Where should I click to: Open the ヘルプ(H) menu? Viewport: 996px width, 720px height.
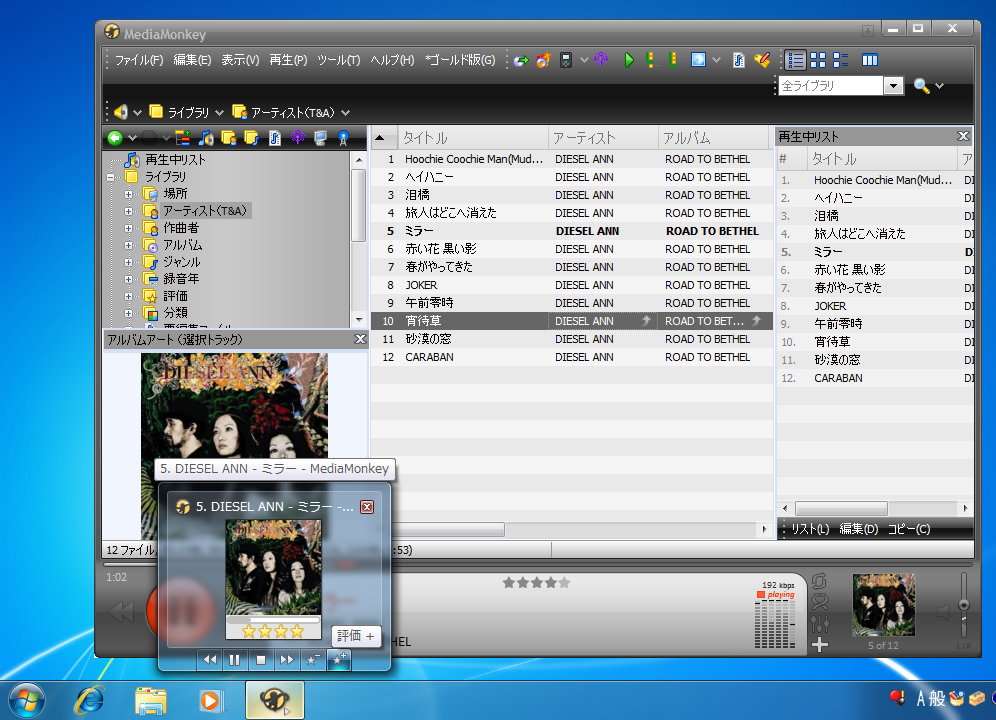[392, 60]
